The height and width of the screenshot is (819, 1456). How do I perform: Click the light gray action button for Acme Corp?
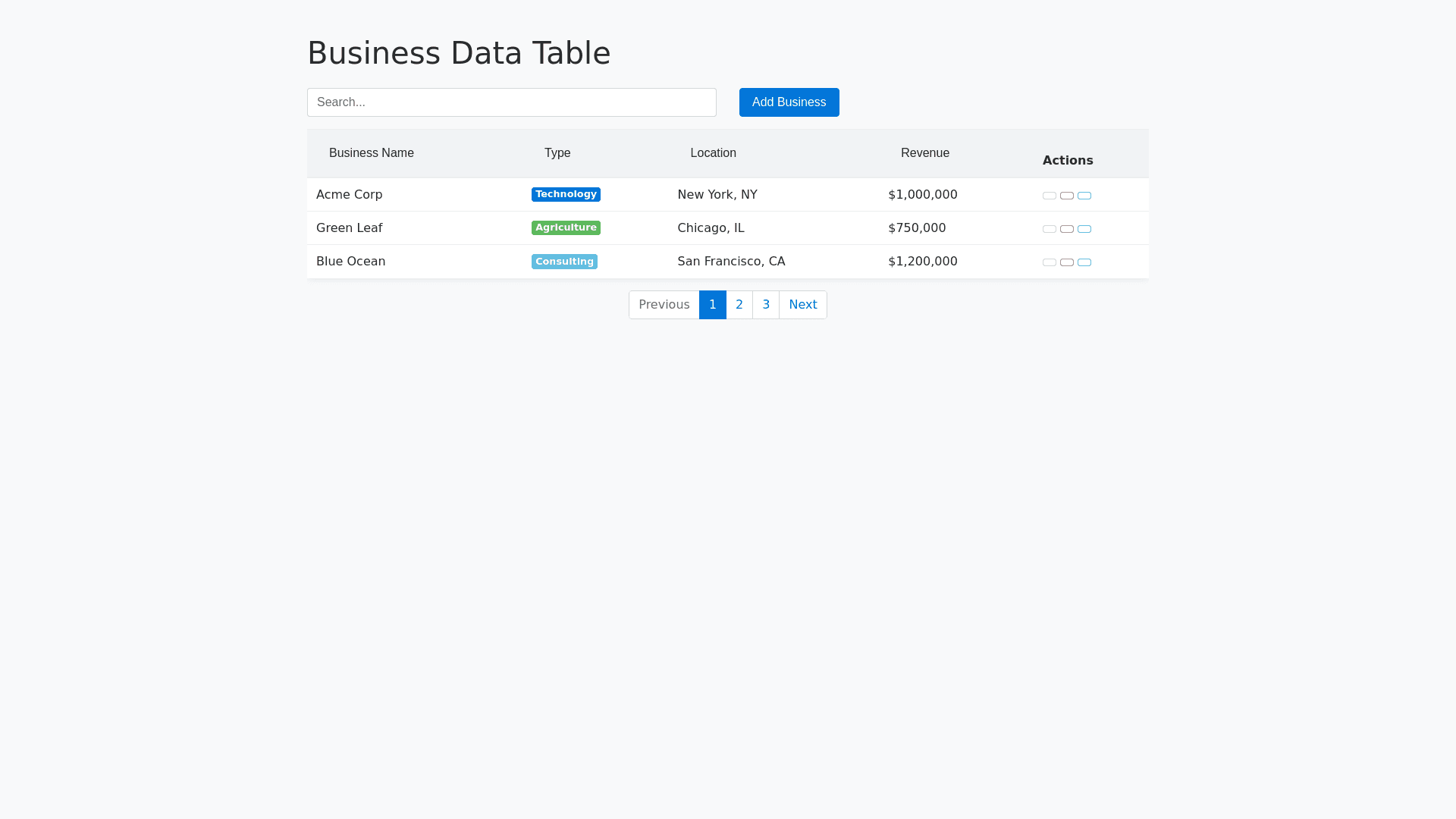pos(1049,196)
